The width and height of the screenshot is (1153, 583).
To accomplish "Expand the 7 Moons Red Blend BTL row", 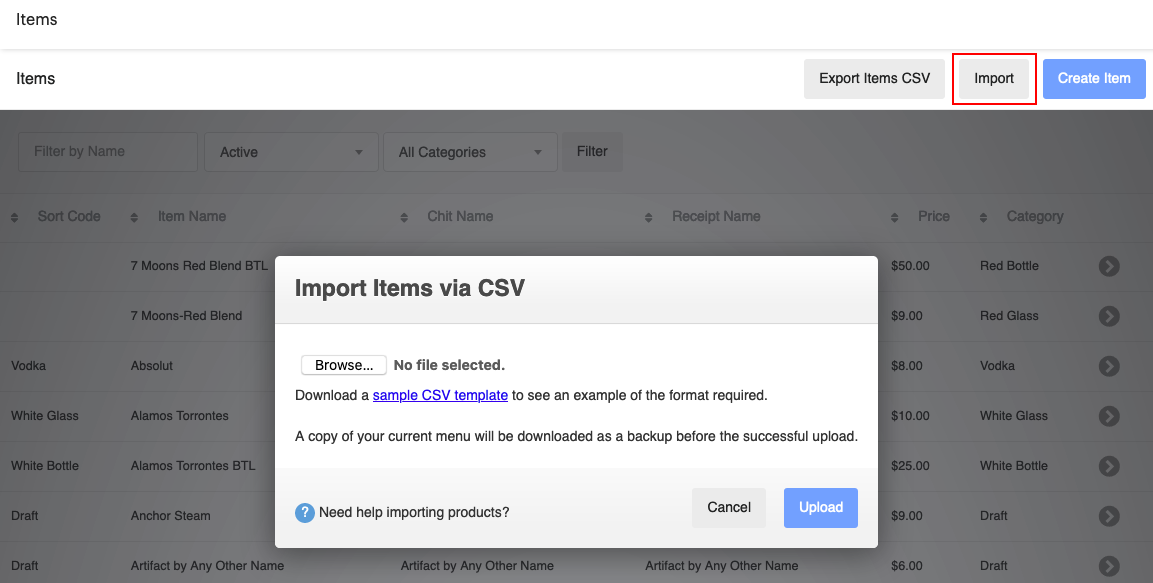I will click(1109, 266).
